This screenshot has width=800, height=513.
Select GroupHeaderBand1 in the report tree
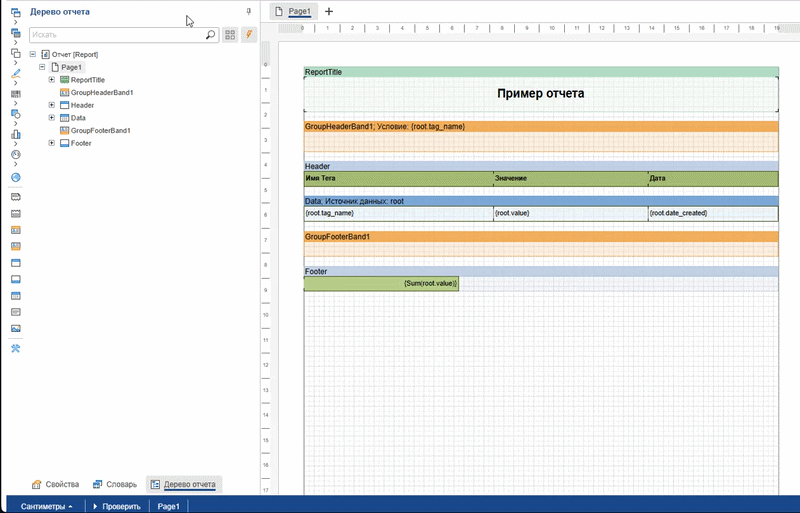pyautogui.click(x=101, y=92)
